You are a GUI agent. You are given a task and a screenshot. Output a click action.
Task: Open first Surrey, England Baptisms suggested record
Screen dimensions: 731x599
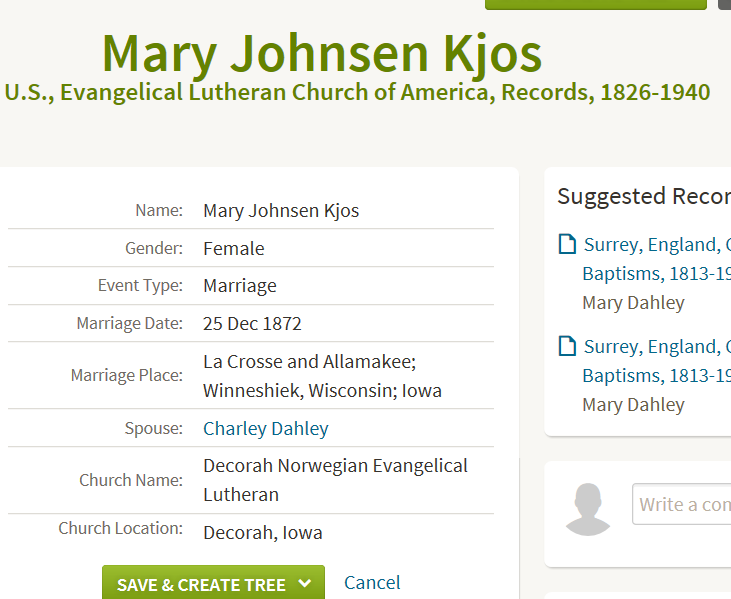(657, 259)
